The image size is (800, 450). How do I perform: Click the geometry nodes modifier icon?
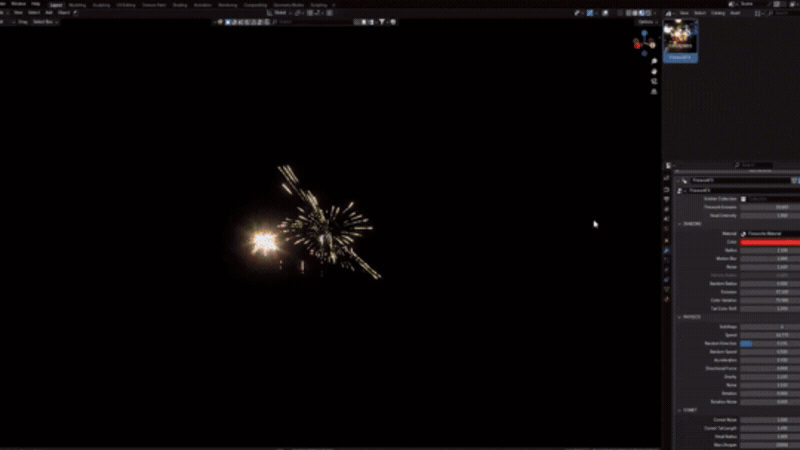(685, 181)
